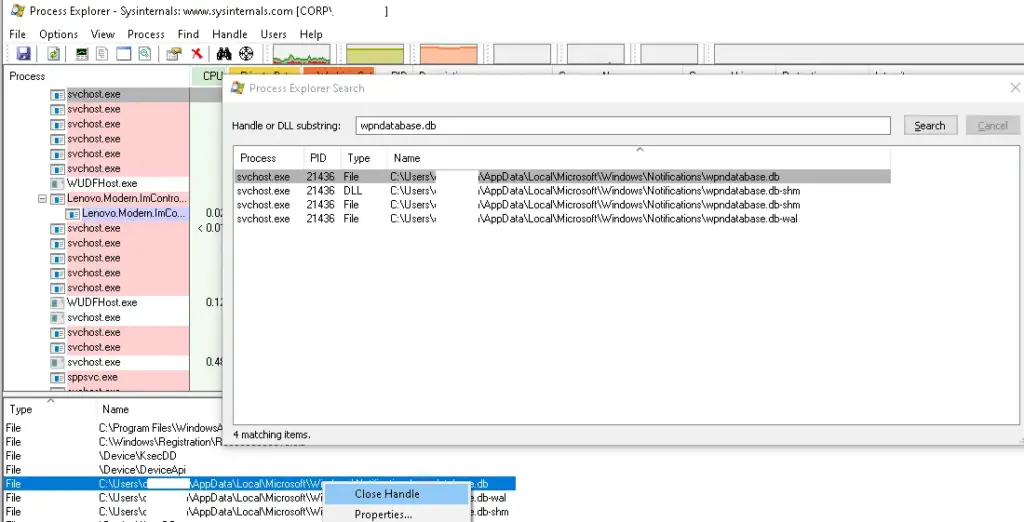The image size is (1024, 522).
Task: Click the greyed Cancel button
Action: tap(992, 125)
